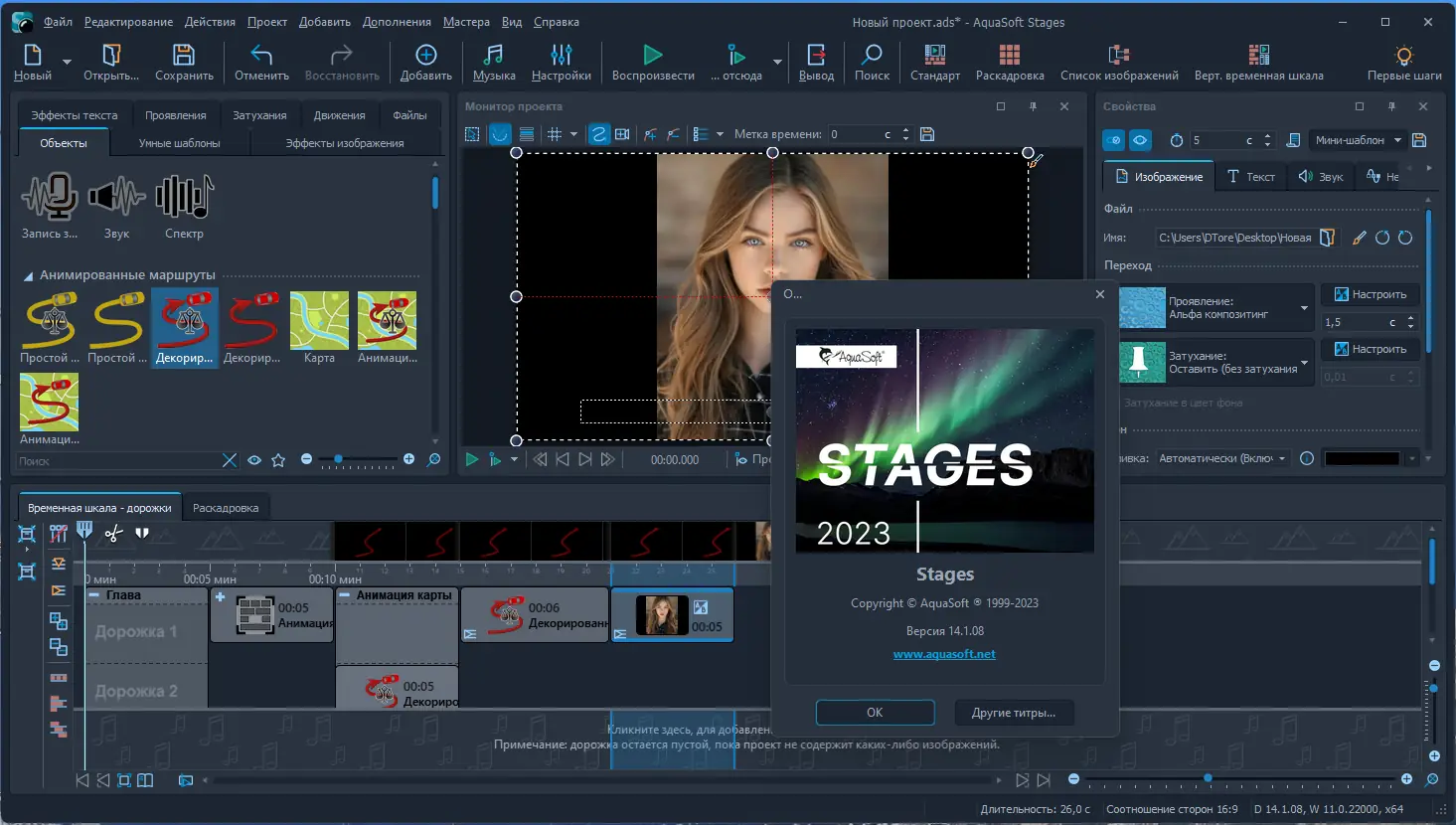The height and width of the screenshot is (825, 1456).
Task: Open the Fade-in Alpha compositing transition dropdown
Action: tap(1304, 308)
